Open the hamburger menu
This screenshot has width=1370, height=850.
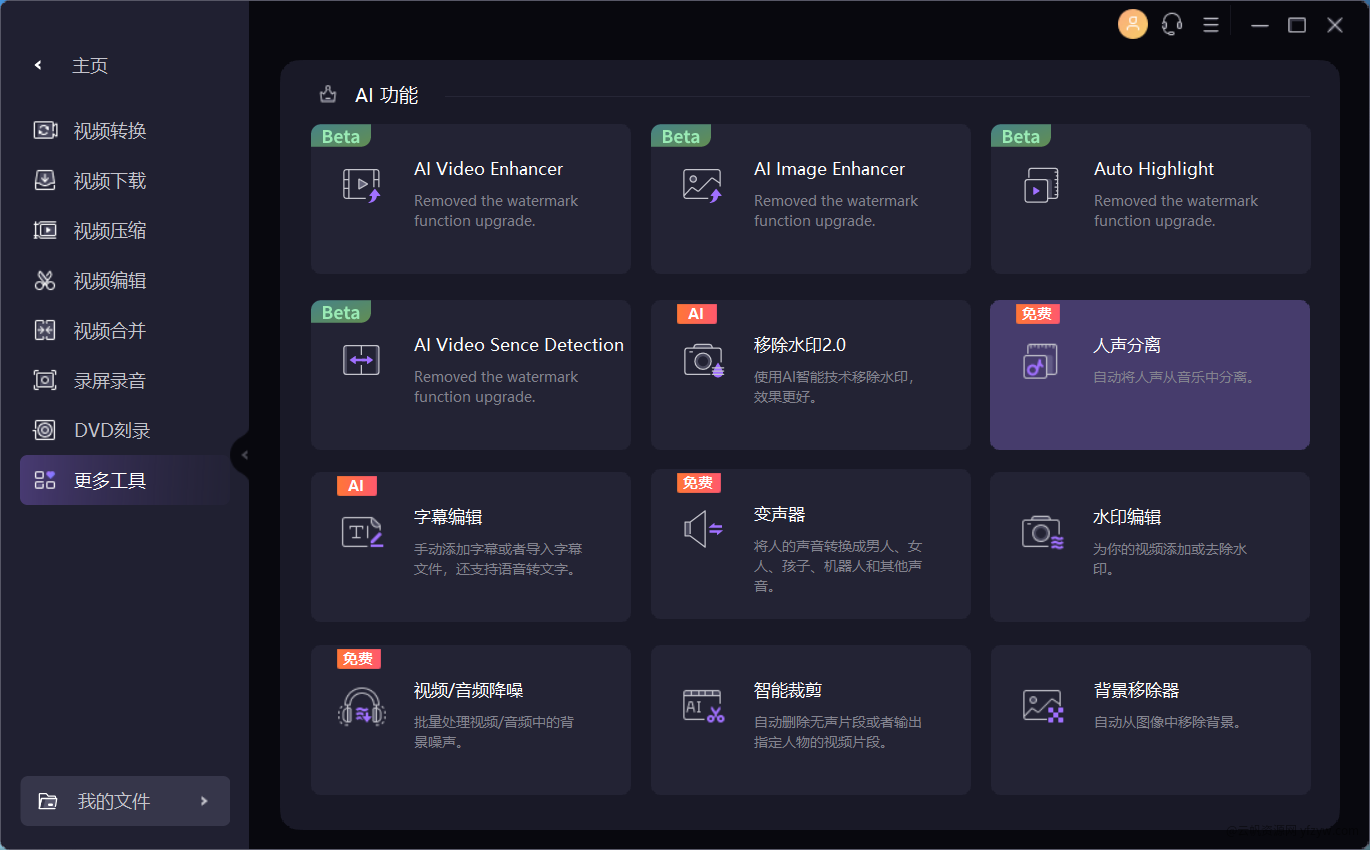[1210, 24]
